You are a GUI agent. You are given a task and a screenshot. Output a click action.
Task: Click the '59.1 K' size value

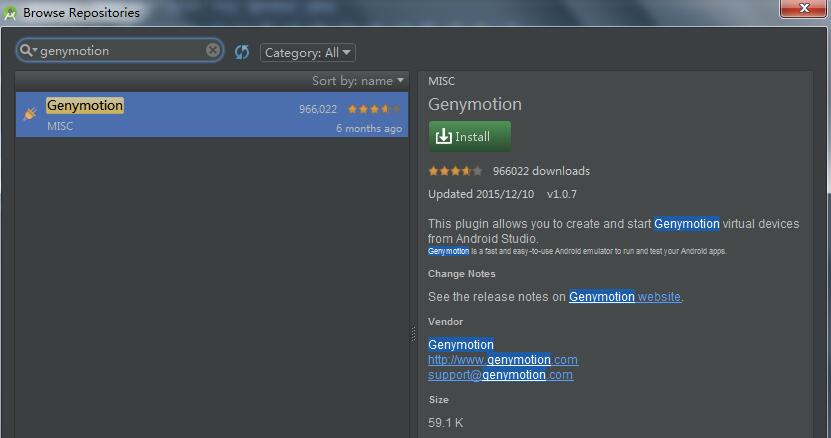click(446, 423)
